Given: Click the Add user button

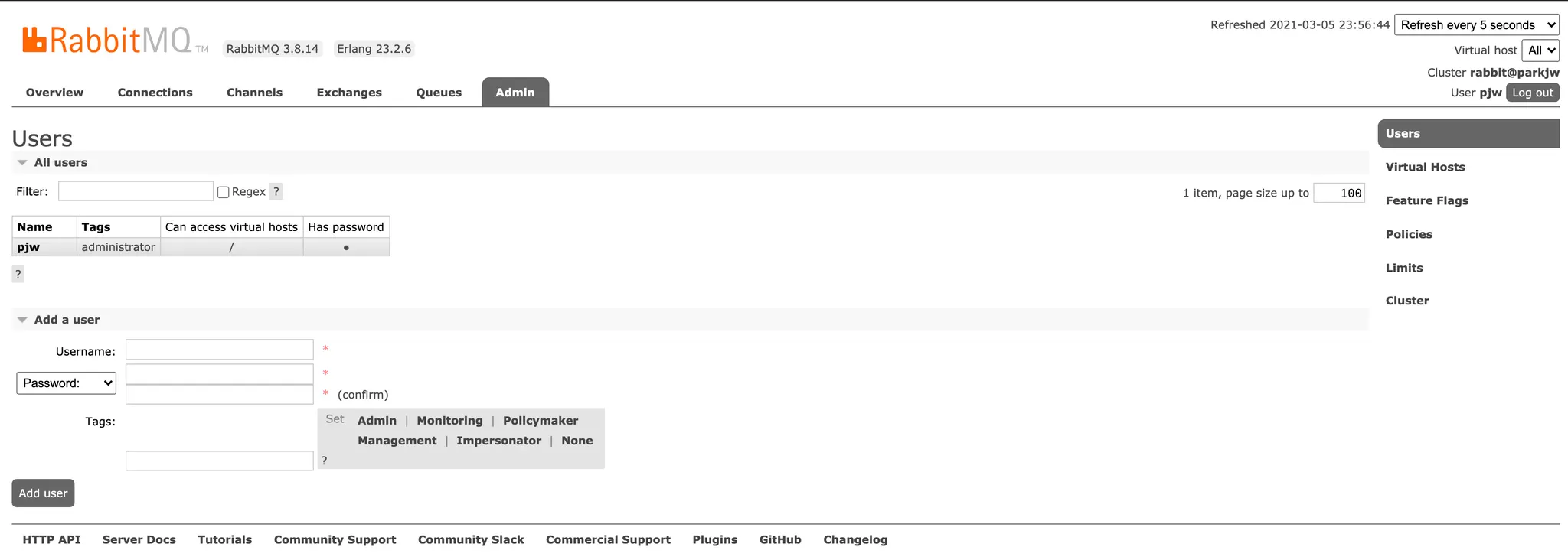Looking at the screenshot, I should (43, 493).
